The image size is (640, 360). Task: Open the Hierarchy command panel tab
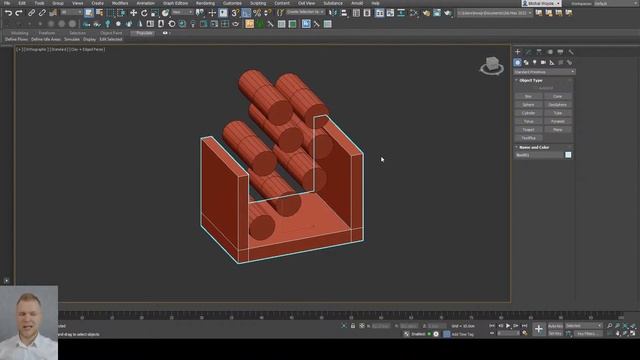[539, 52]
